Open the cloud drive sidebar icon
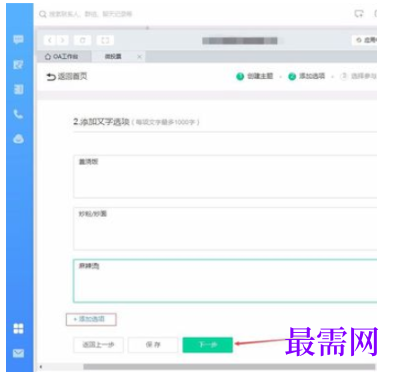The image size is (397, 373). click(18, 139)
